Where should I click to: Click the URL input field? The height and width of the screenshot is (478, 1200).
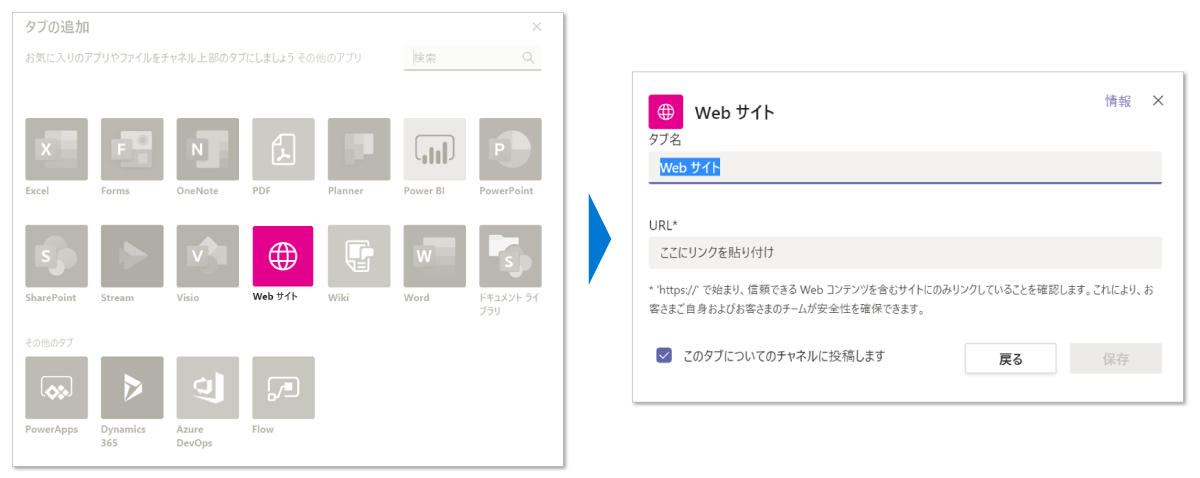(x=905, y=252)
